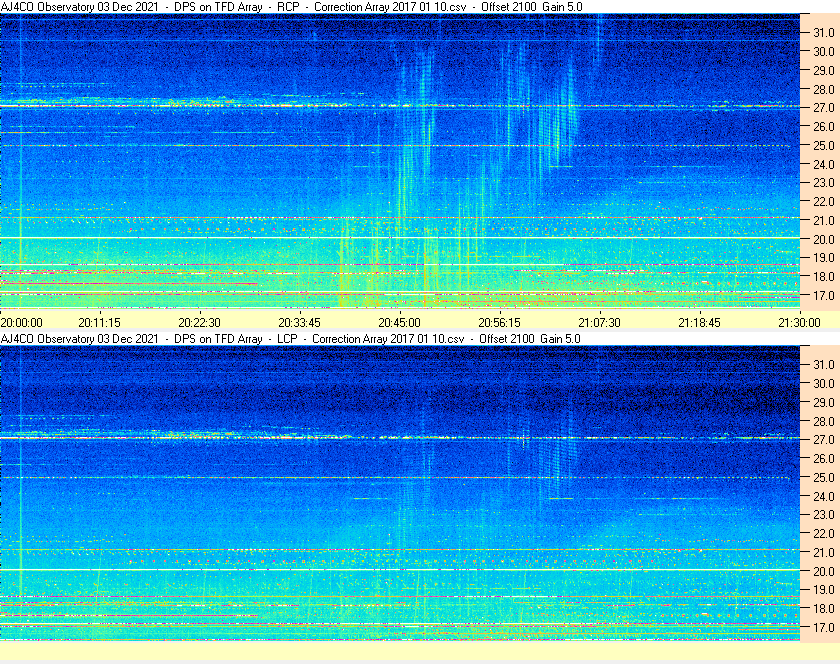Click the 26.0 frequency label on LCP chart
This screenshot has width=840, height=664.
click(824, 459)
